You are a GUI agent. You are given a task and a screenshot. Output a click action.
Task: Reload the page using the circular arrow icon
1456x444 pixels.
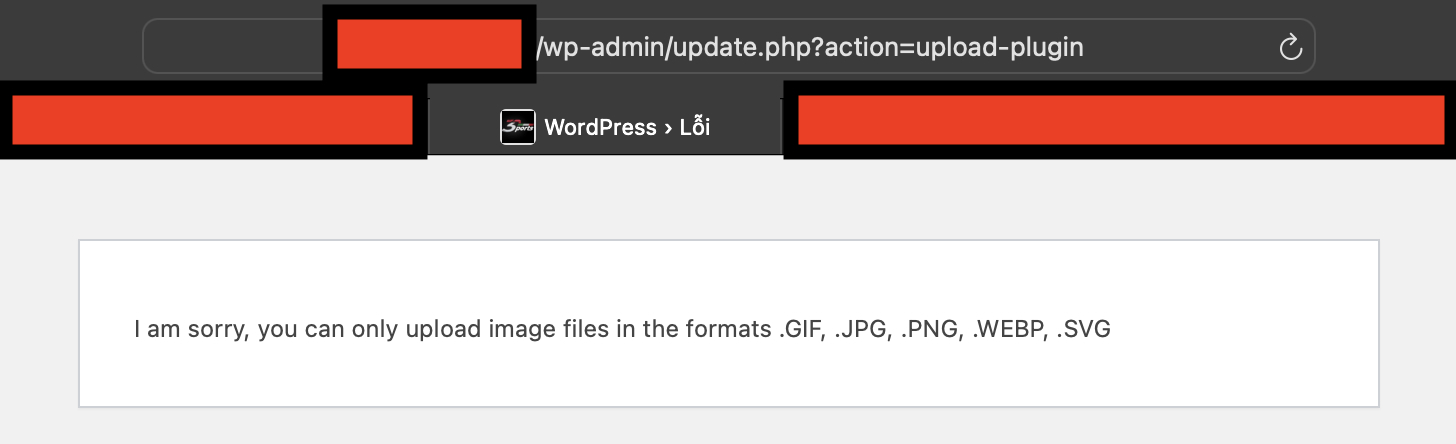click(1290, 46)
